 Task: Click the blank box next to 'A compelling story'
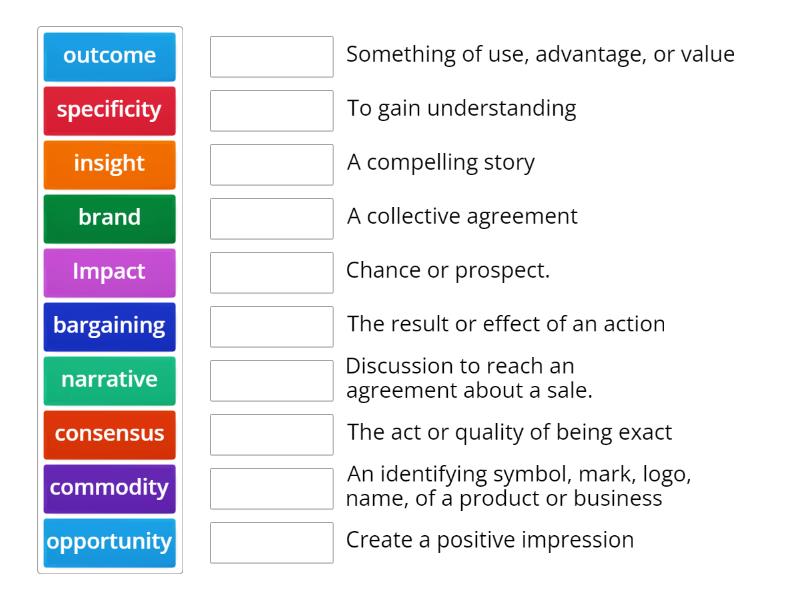coord(272,164)
